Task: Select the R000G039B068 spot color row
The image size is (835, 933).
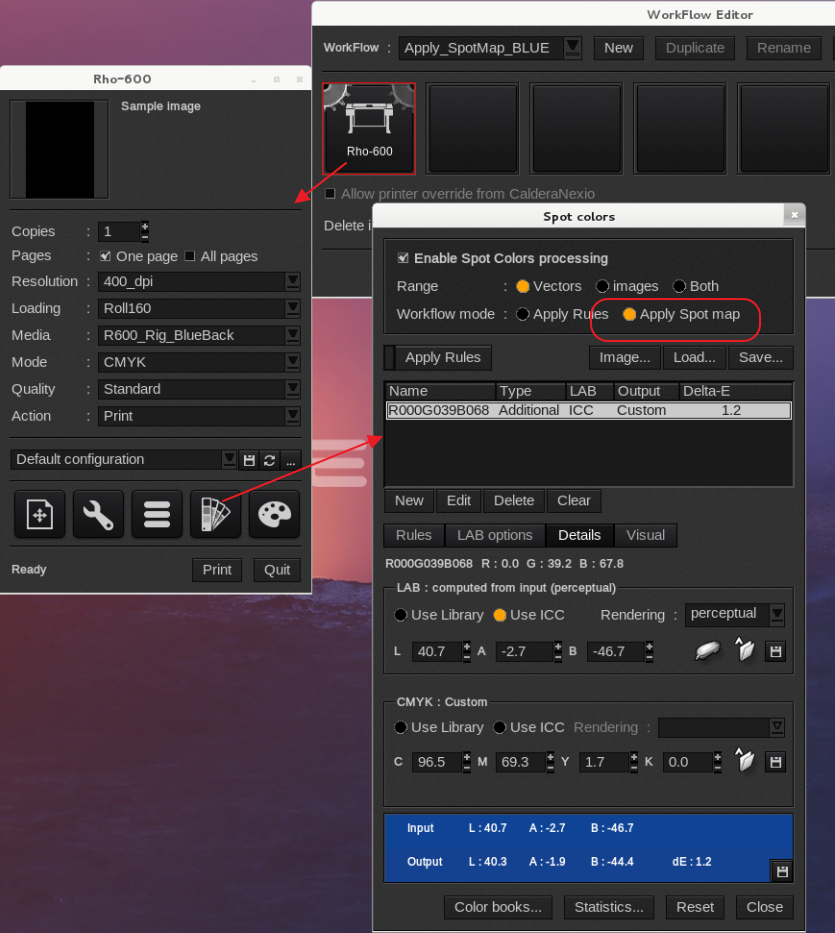Action: pyautogui.click(x=588, y=410)
